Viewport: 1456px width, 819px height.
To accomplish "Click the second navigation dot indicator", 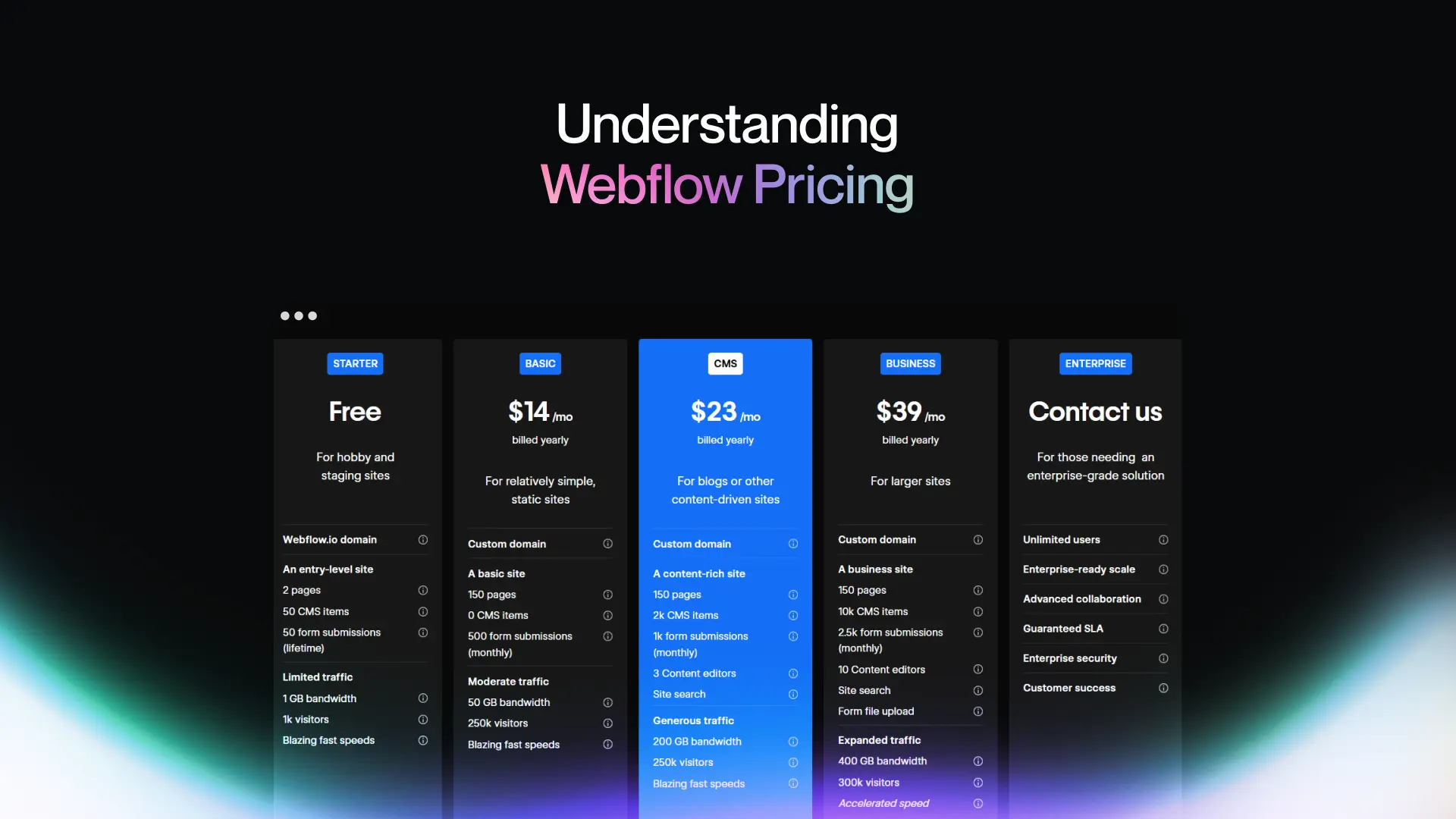I will click(x=299, y=315).
